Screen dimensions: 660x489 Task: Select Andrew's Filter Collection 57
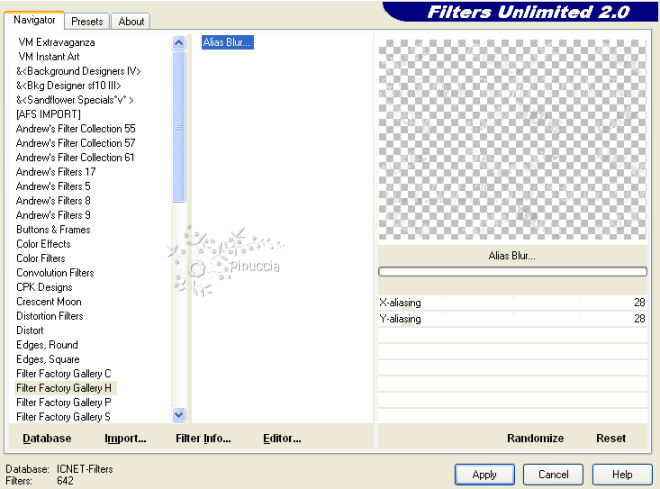point(76,143)
